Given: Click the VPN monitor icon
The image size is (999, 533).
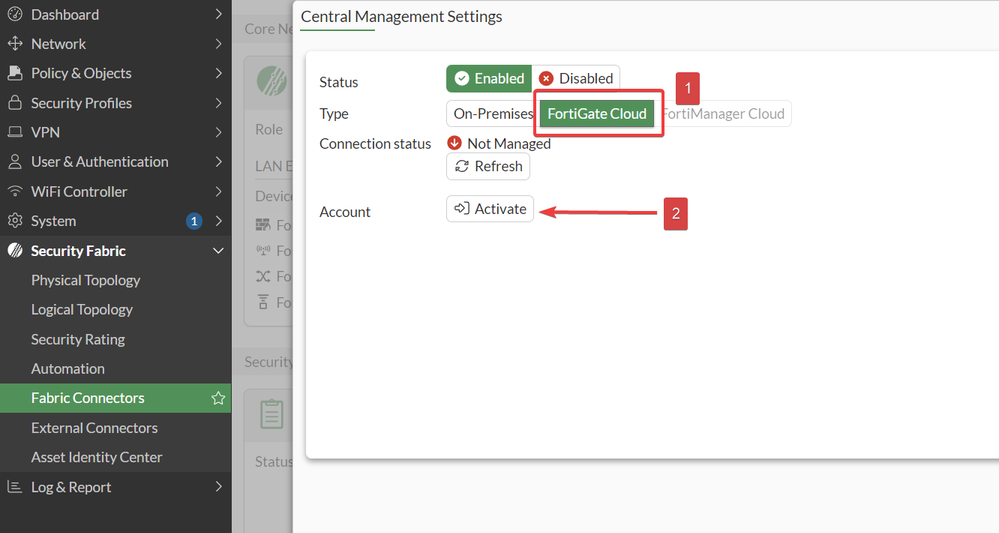Looking at the screenshot, I should click(14, 132).
